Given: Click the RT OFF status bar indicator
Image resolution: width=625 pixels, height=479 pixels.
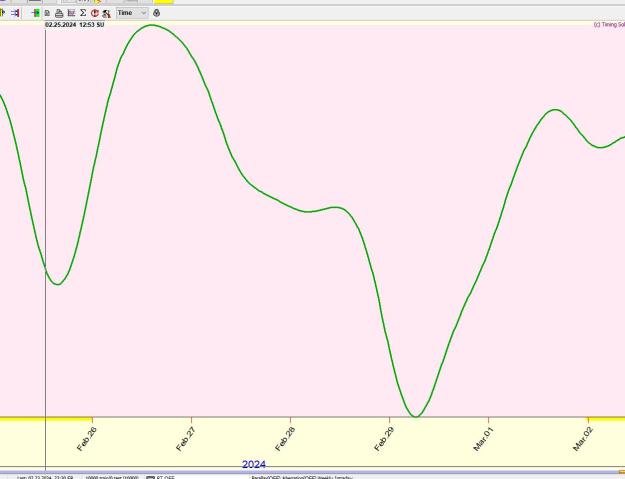Looking at the screenshot, I should click(161, 477).
